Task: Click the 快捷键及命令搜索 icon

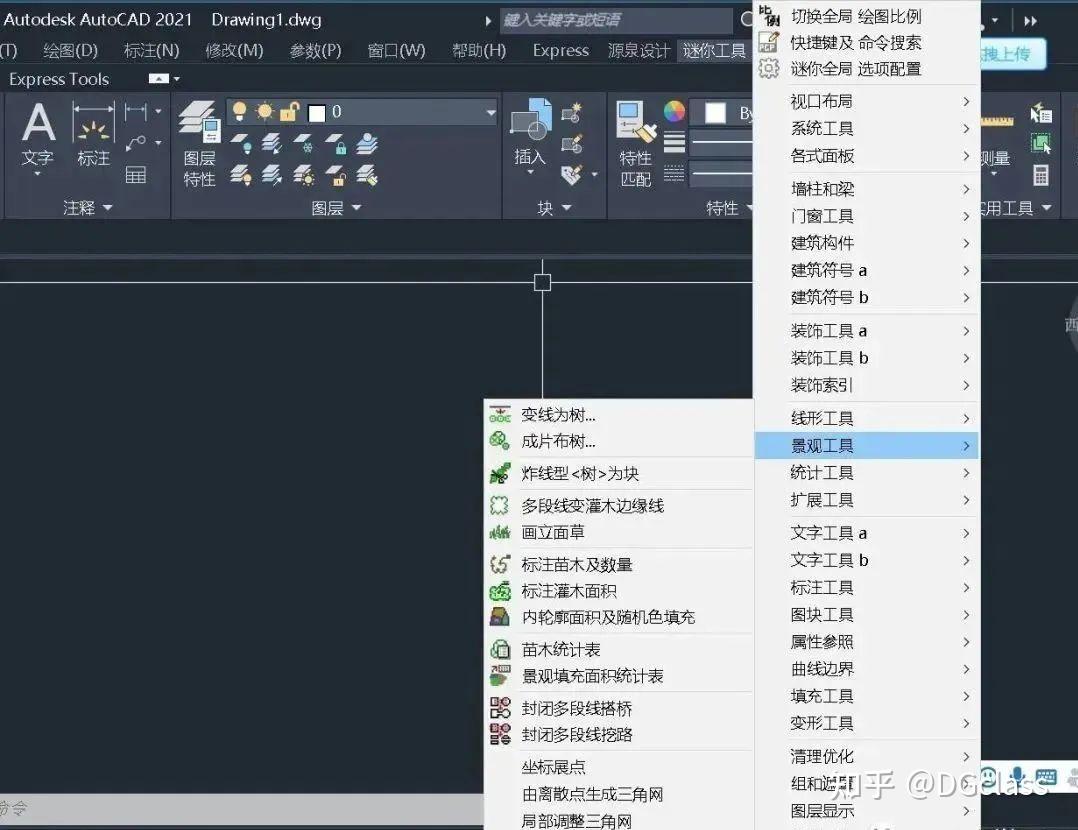Action: pos(769,42)
